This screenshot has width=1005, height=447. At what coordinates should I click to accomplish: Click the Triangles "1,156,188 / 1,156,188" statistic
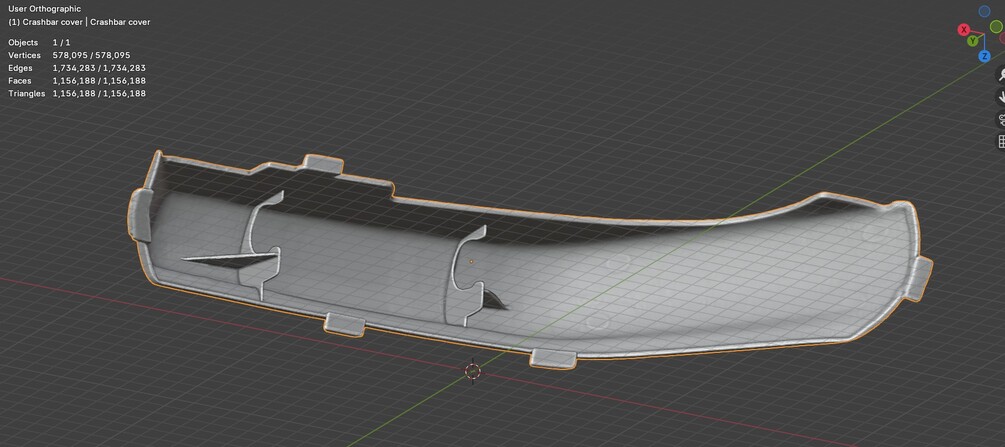(99, 94)
